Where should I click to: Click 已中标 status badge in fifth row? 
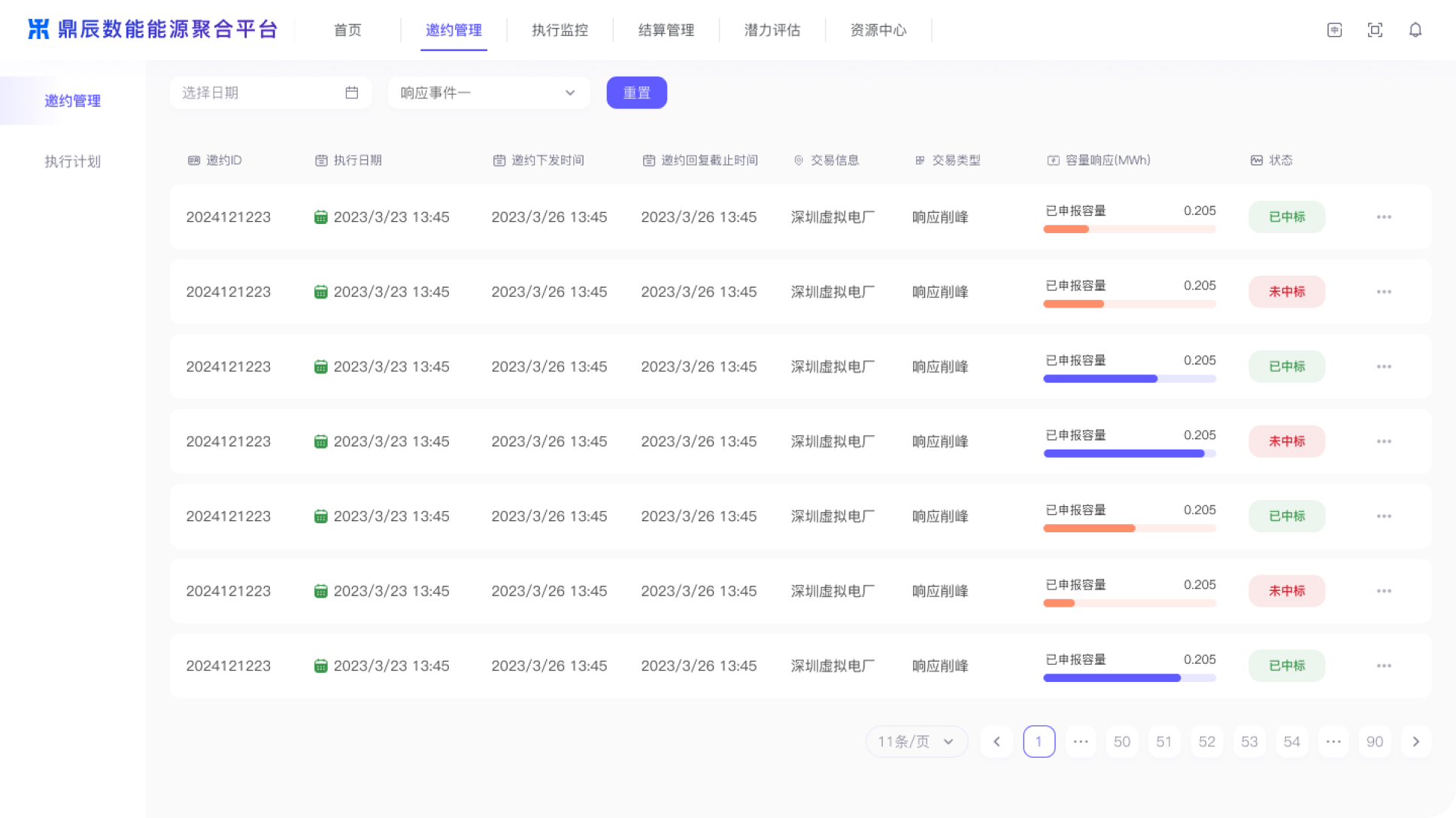point(1287,517)
